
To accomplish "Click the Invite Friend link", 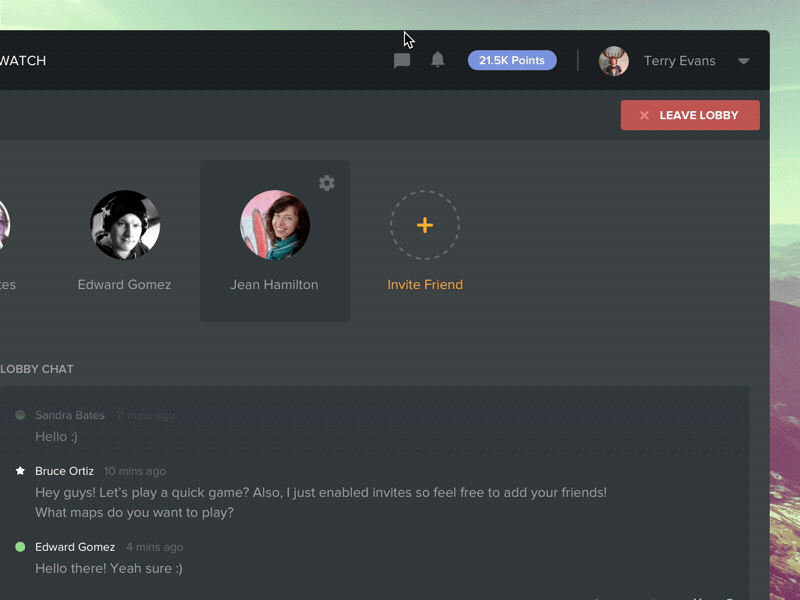I will [x=425, y=285].
